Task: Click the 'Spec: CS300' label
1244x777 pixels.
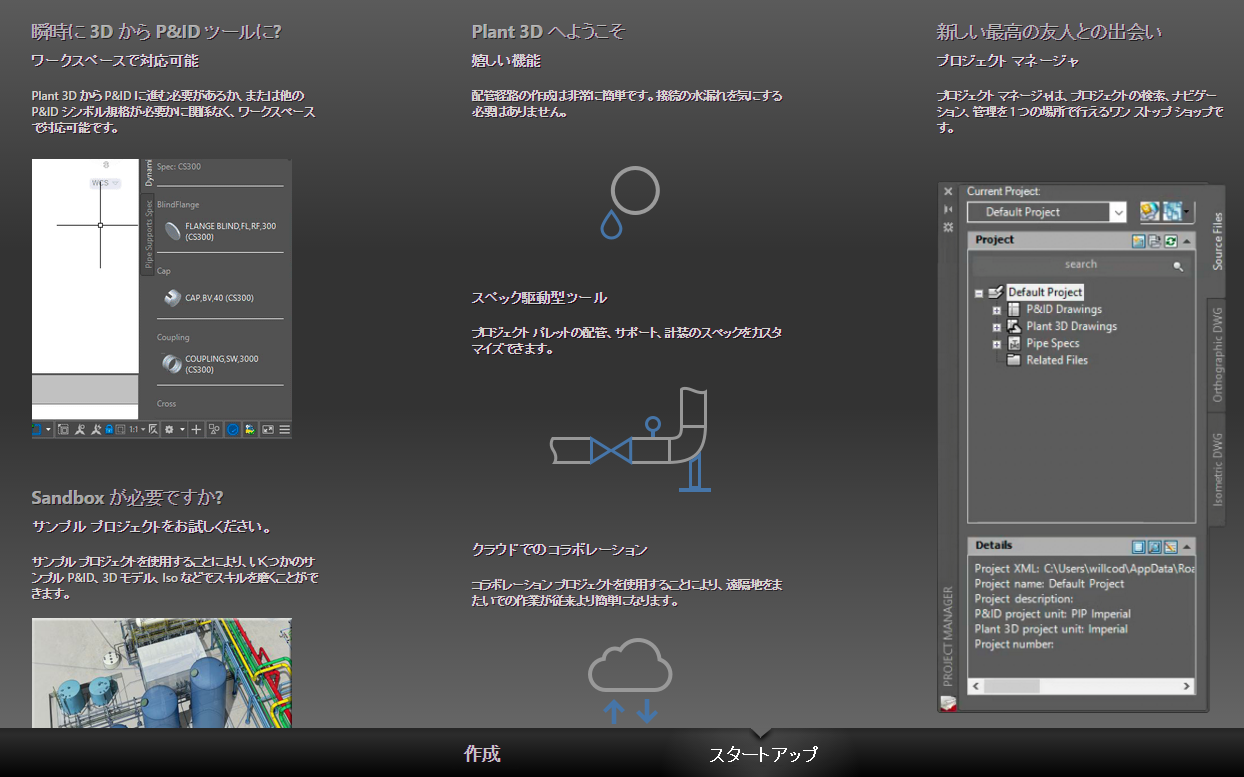Action: click(x=179, y=167)
